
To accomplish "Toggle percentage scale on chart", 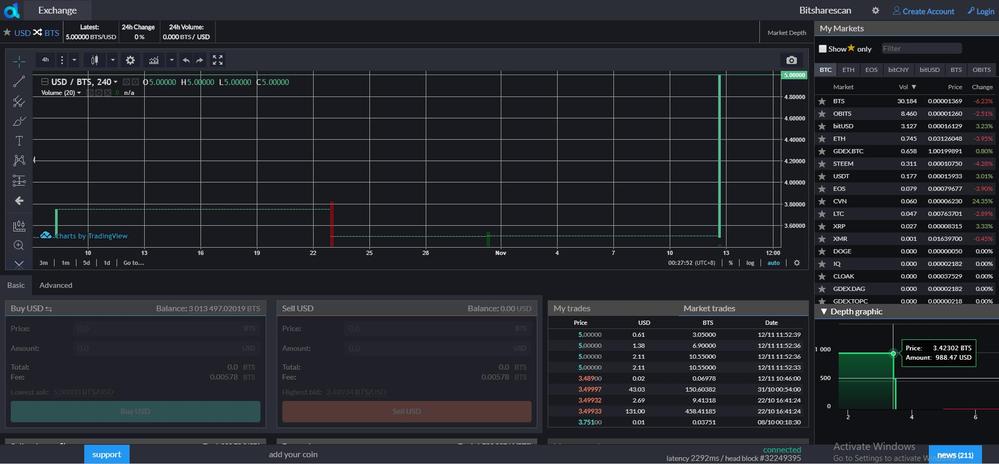I will 731,263.
